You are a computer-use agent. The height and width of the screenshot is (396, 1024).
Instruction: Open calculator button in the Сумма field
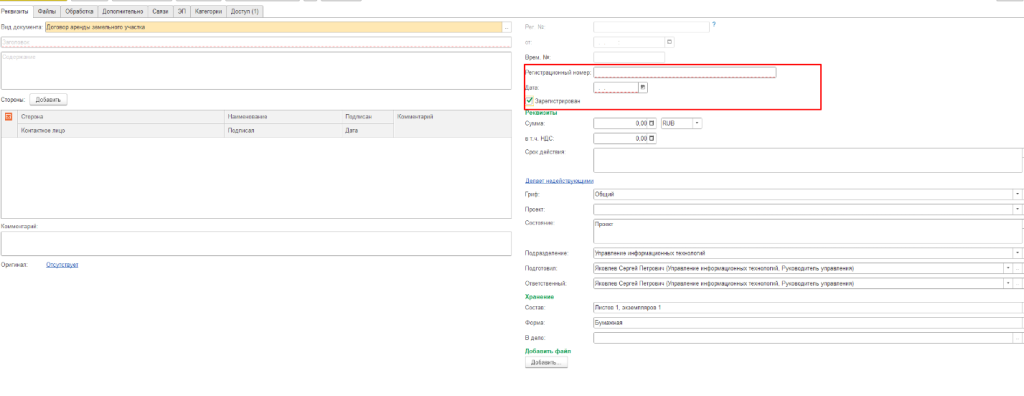651,123
